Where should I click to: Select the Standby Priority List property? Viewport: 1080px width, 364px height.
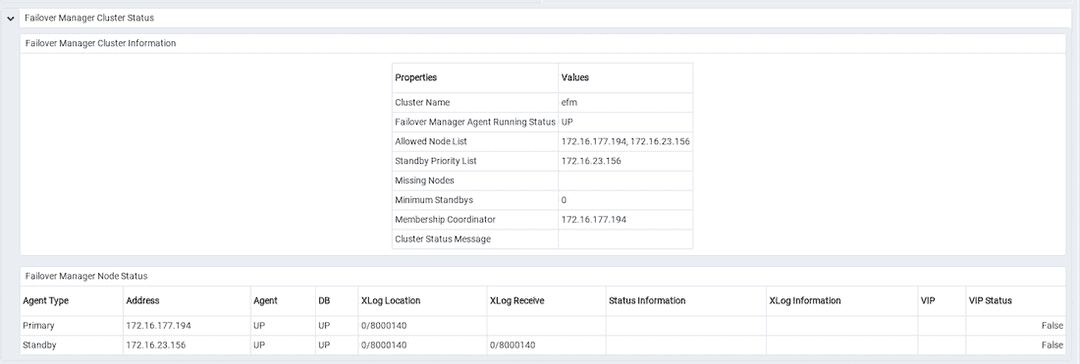pyautogui.click(x=475, y=161)
